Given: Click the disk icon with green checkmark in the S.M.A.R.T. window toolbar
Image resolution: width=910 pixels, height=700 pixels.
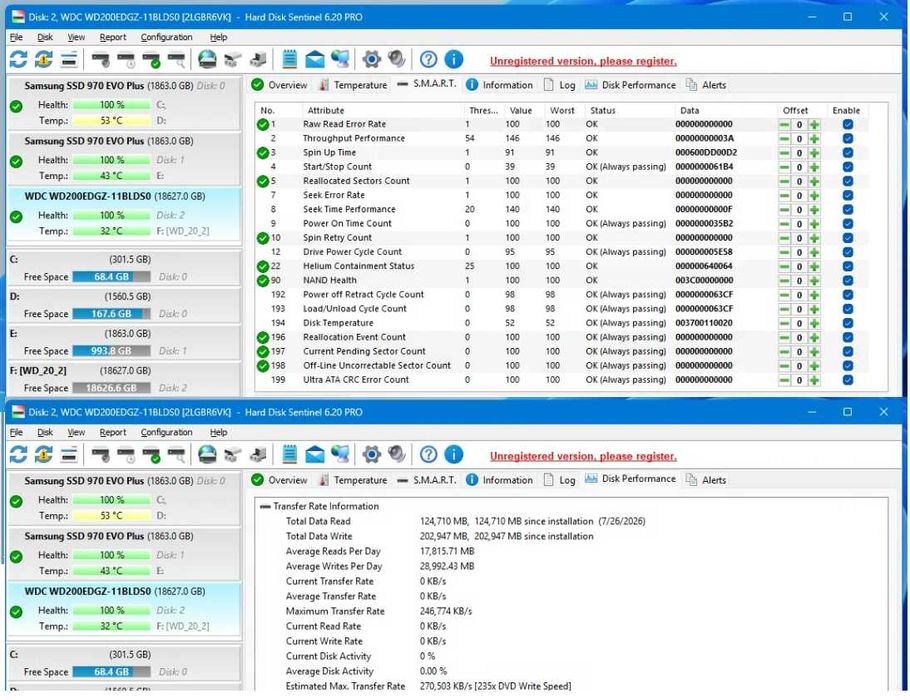Looking at the screenshot, I should [151, 59].
